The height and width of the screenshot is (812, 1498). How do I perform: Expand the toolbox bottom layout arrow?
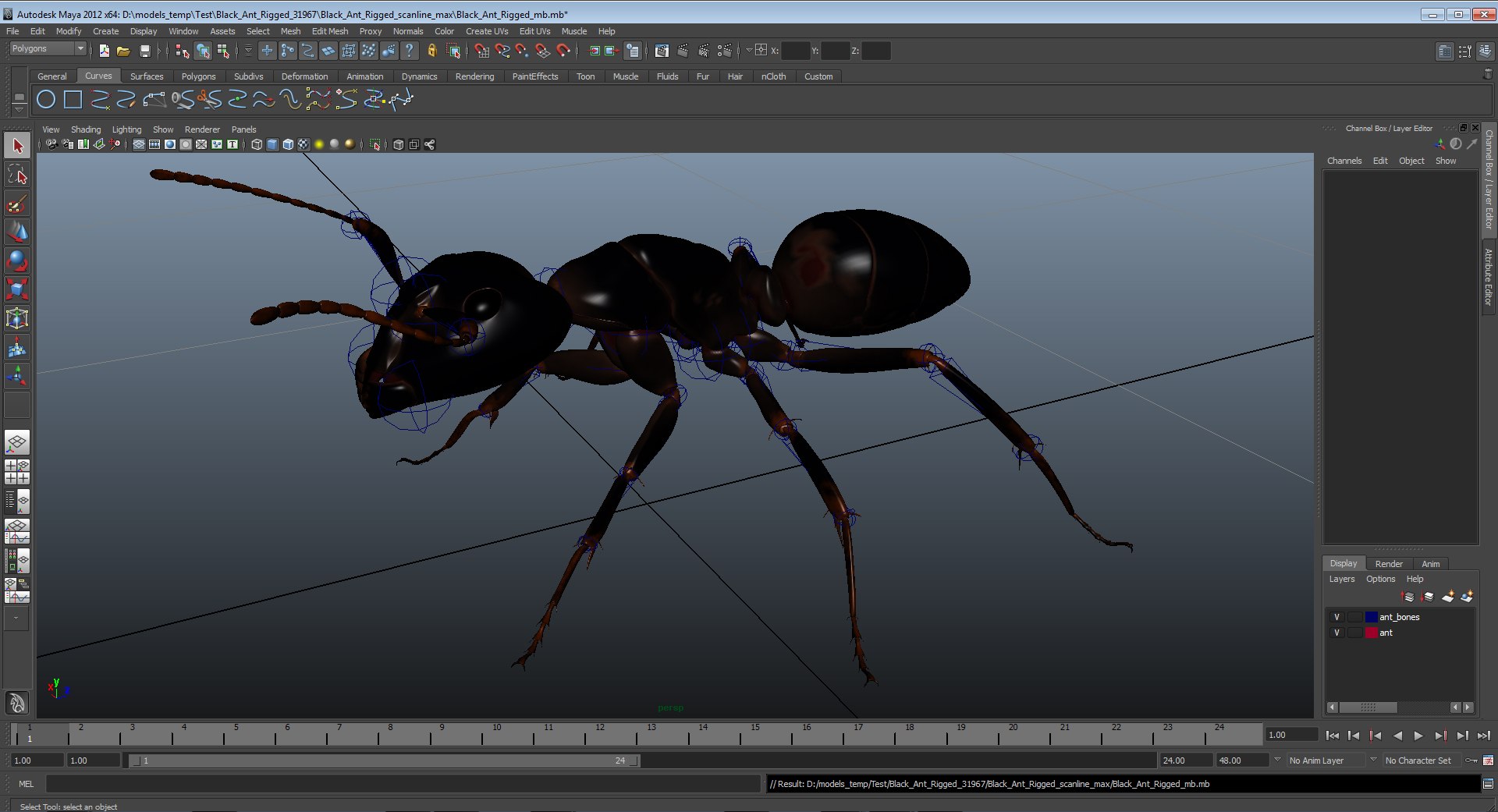coord(16,618)
